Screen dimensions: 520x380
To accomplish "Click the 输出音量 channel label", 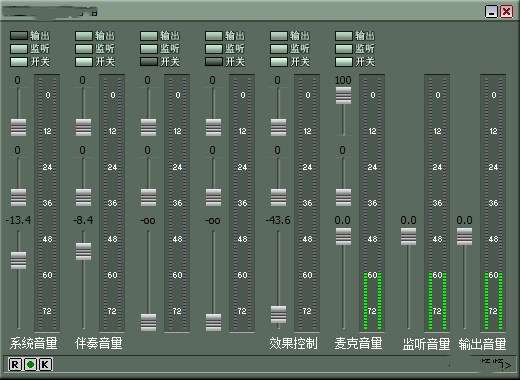I will (x=482, y=344).
